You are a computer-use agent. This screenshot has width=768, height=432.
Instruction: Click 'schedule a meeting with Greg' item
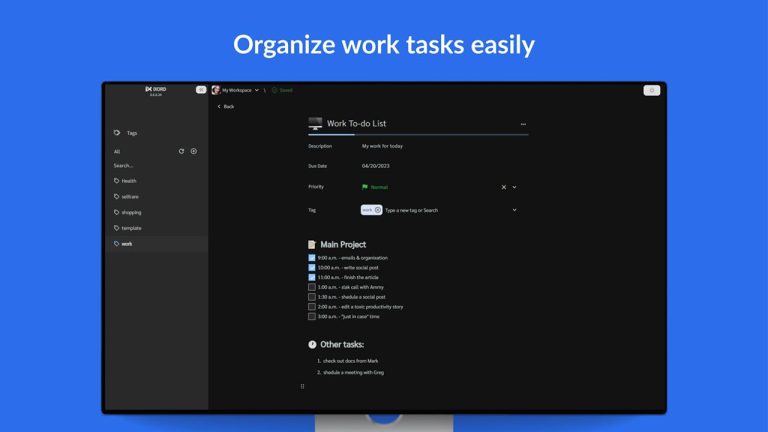tap(354, 373)
